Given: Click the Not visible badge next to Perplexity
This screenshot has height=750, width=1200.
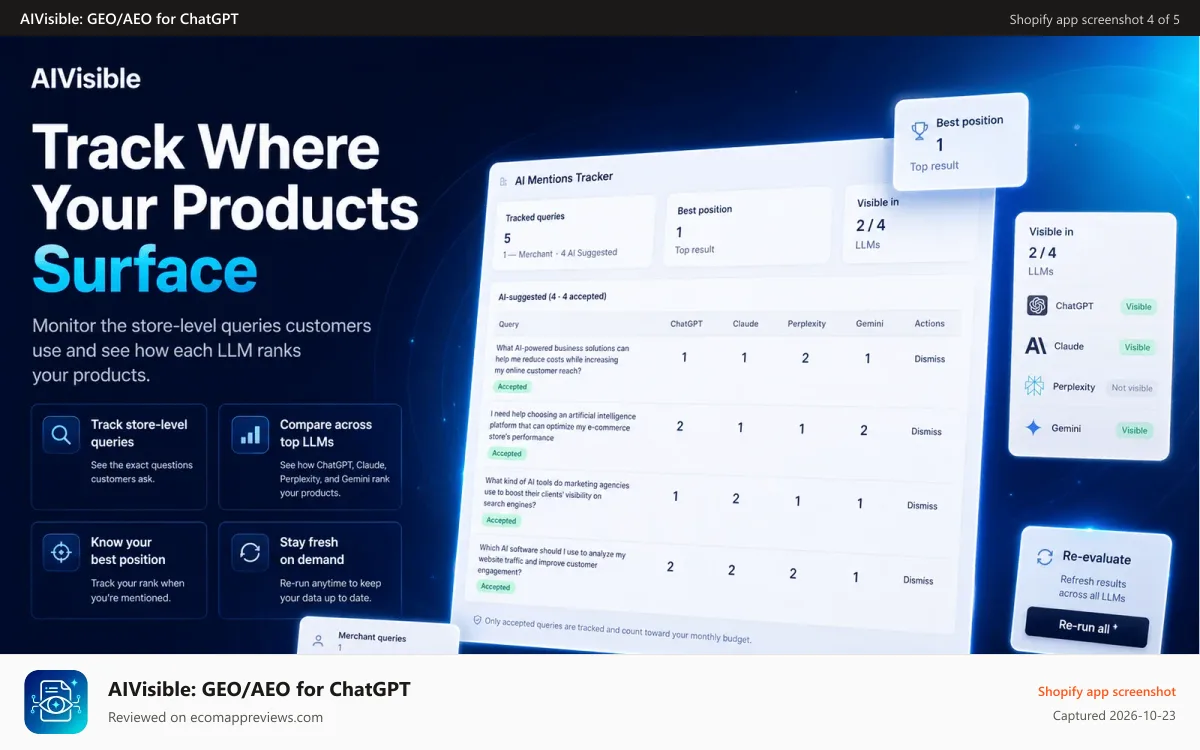Looking at the screenshot, I should [x=1132, y=388].
